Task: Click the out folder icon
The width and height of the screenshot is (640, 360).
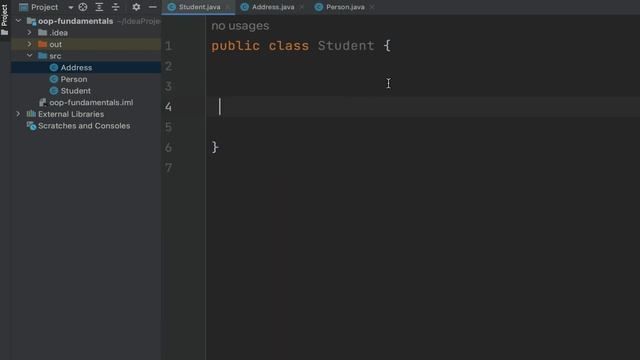Action: [42, 44]
